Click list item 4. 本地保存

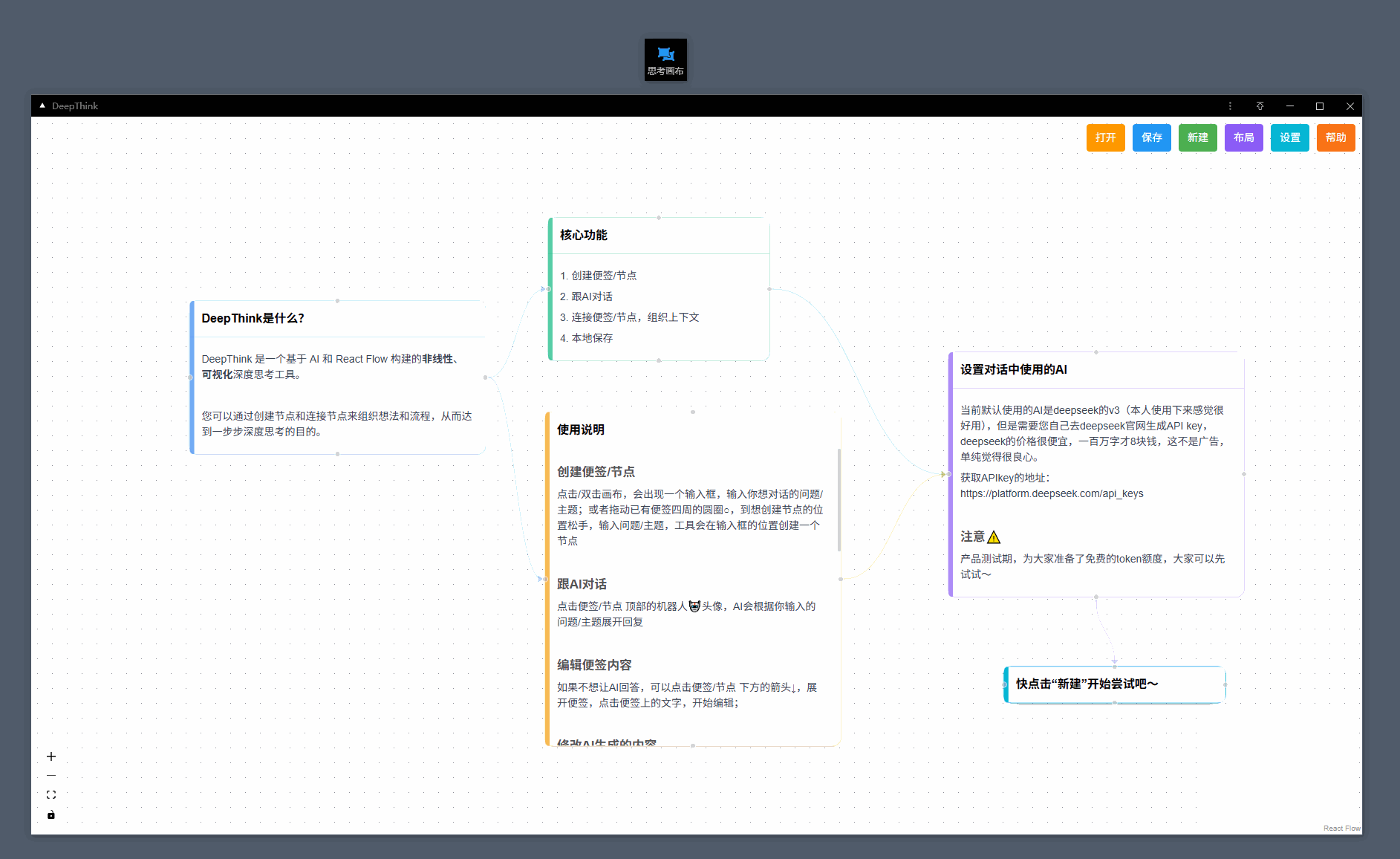(x=586, y=338)
